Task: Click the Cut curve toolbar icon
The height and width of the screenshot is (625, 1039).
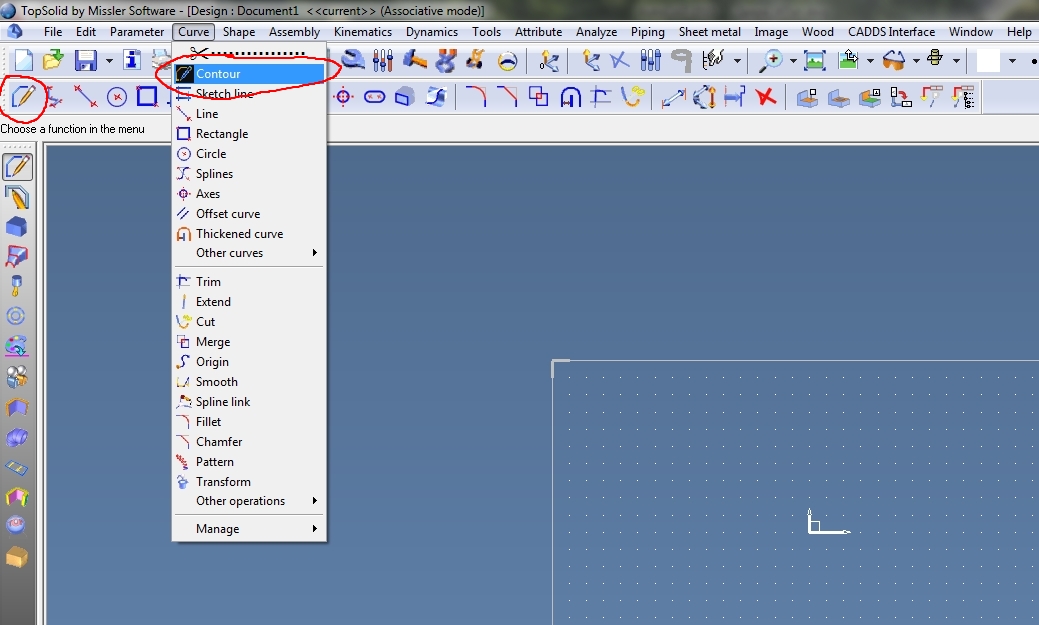Action: click(x=632, y=97)
